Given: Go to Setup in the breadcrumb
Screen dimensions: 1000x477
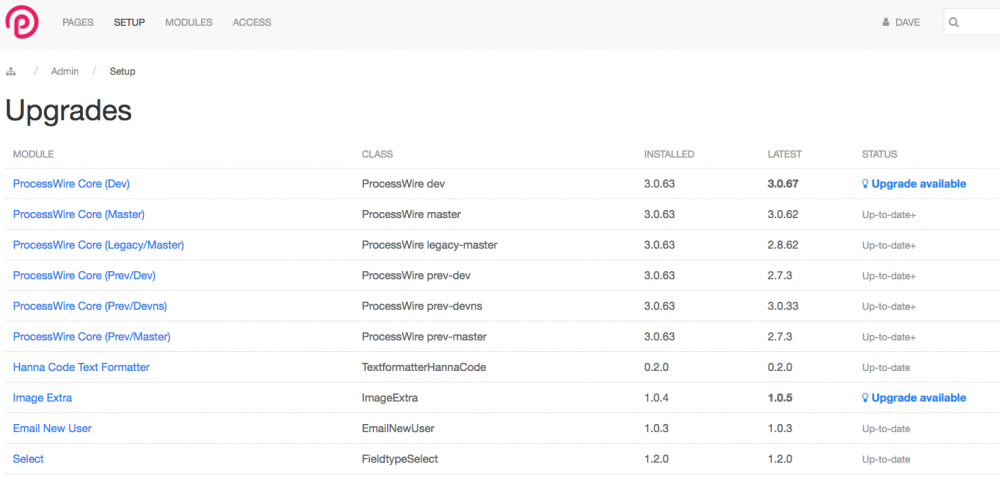Looking at the screenshot, I should (x=122, y=72).
